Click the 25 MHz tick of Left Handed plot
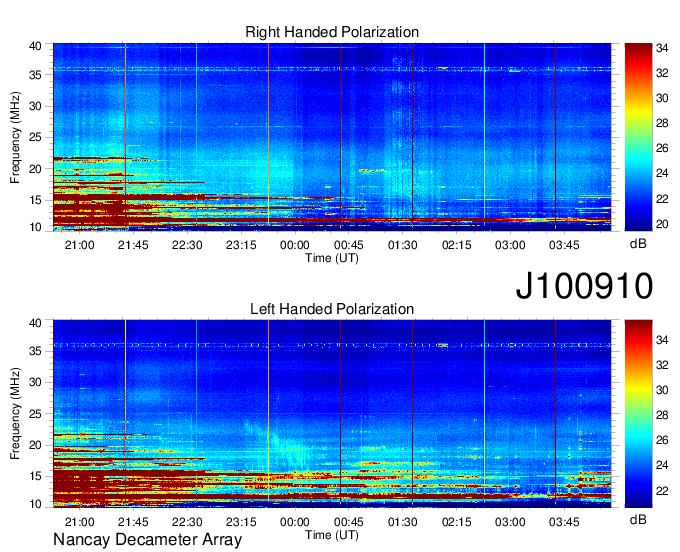 coord(35,413)
